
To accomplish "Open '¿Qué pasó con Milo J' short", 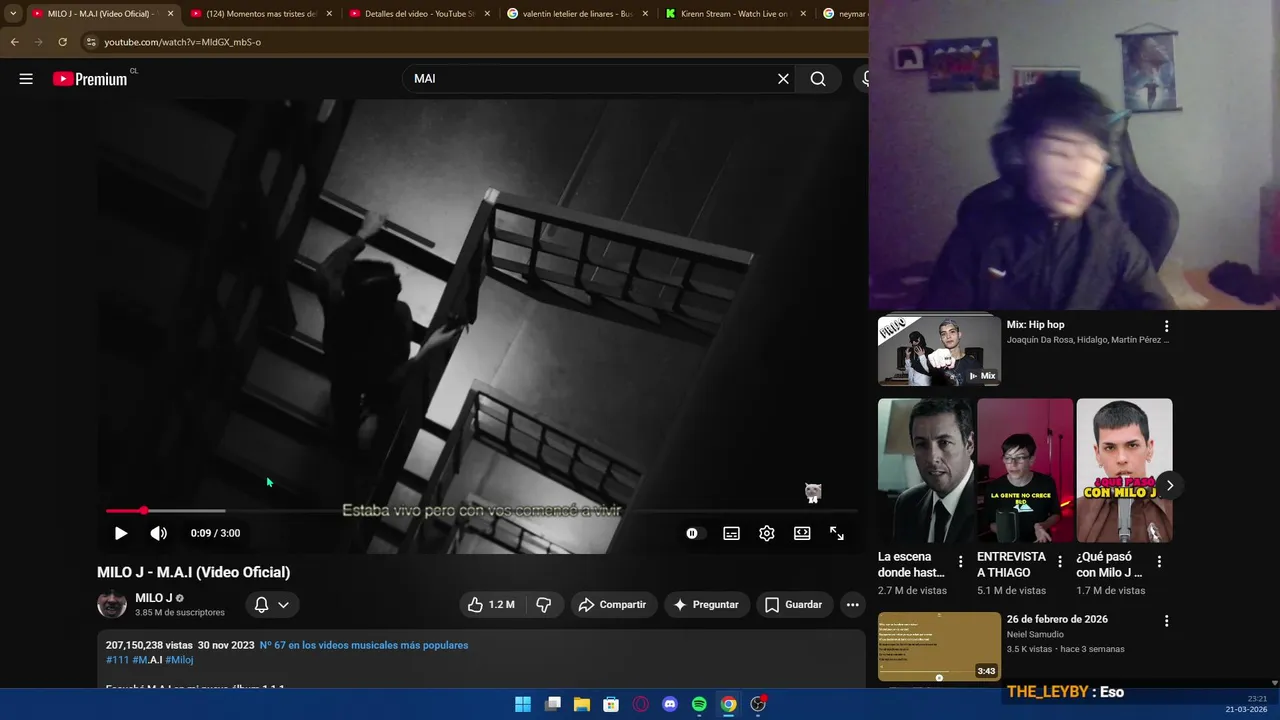I will coord(1124,471).
